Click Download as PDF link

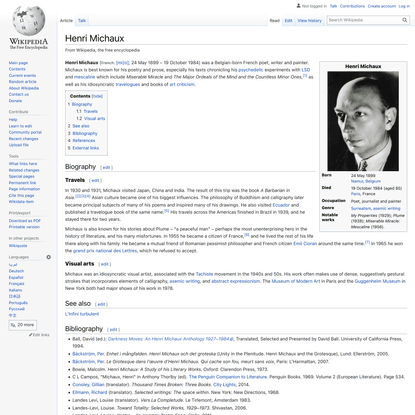coord(25,221)
